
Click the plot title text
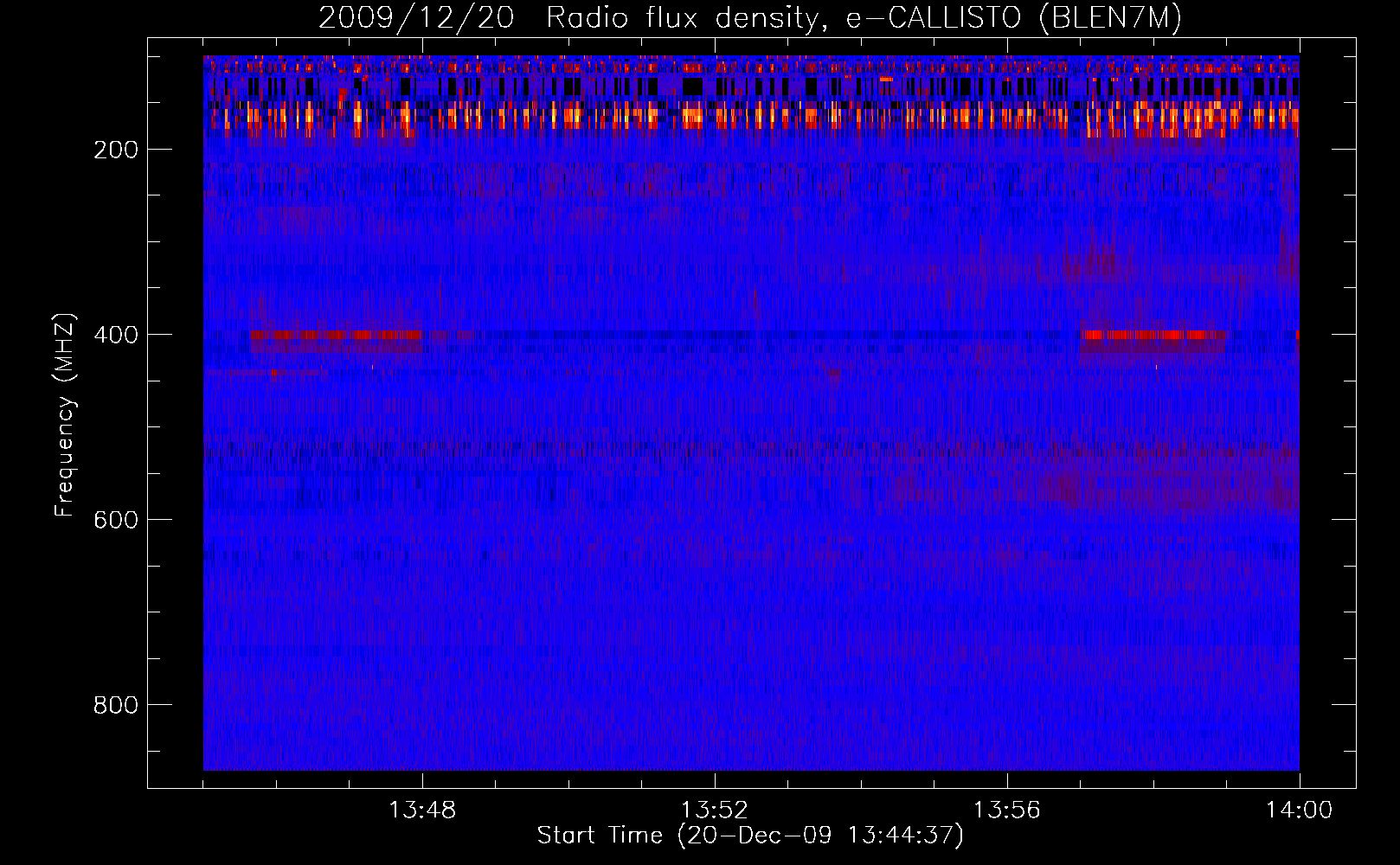click(750, 17)
